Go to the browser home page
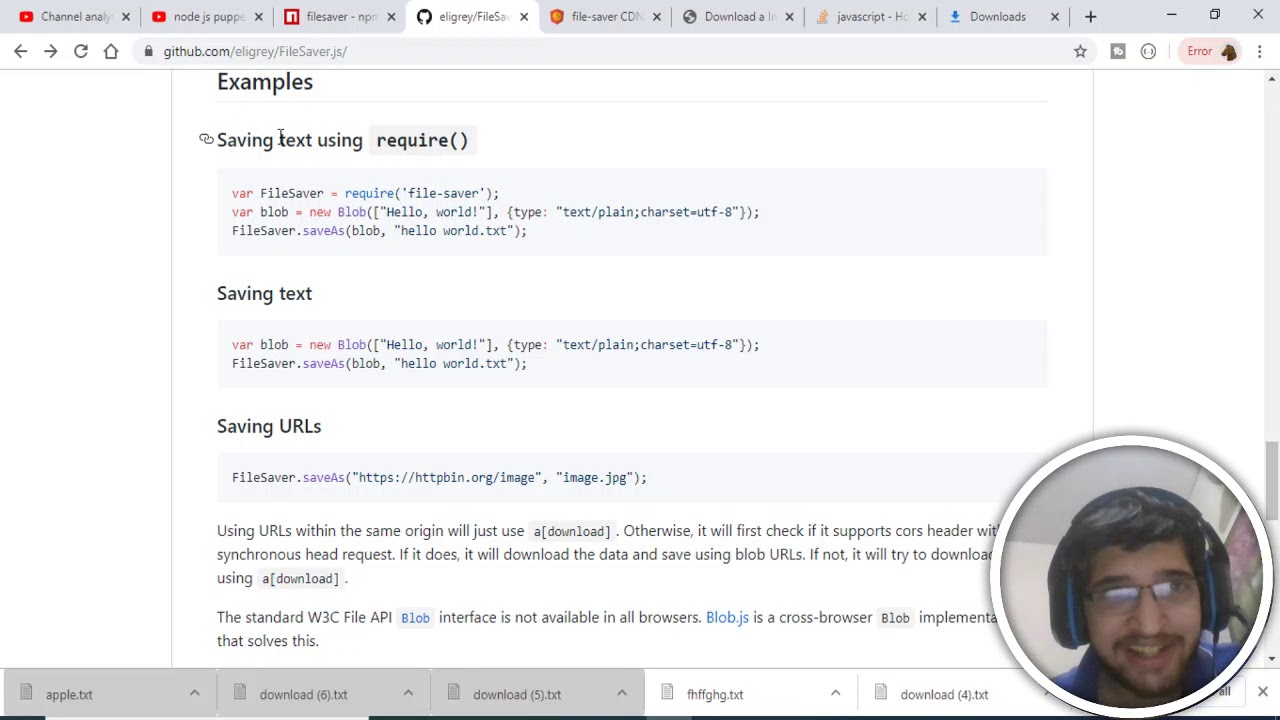Viewport: 1280px width, 720px height. point(111,51)
